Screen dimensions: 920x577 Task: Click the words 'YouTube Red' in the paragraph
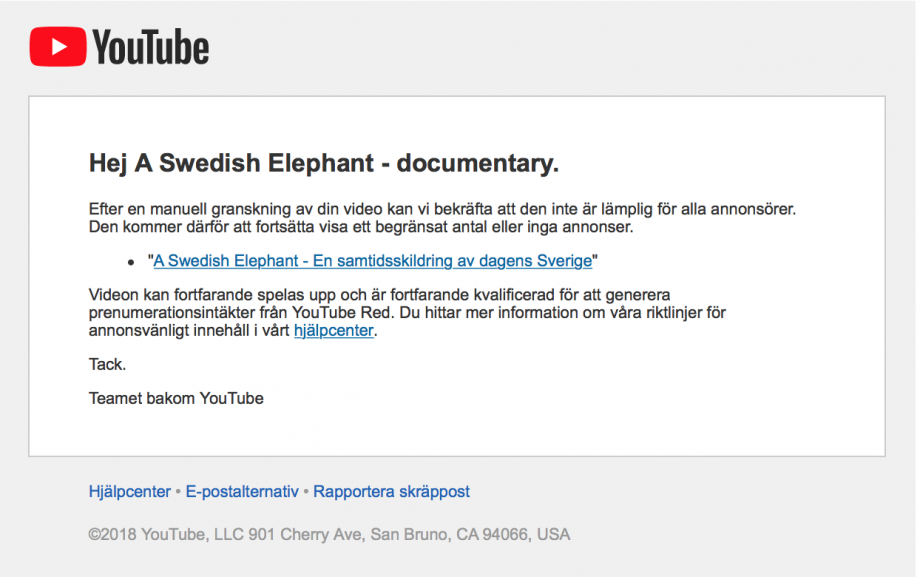(343, 312)
